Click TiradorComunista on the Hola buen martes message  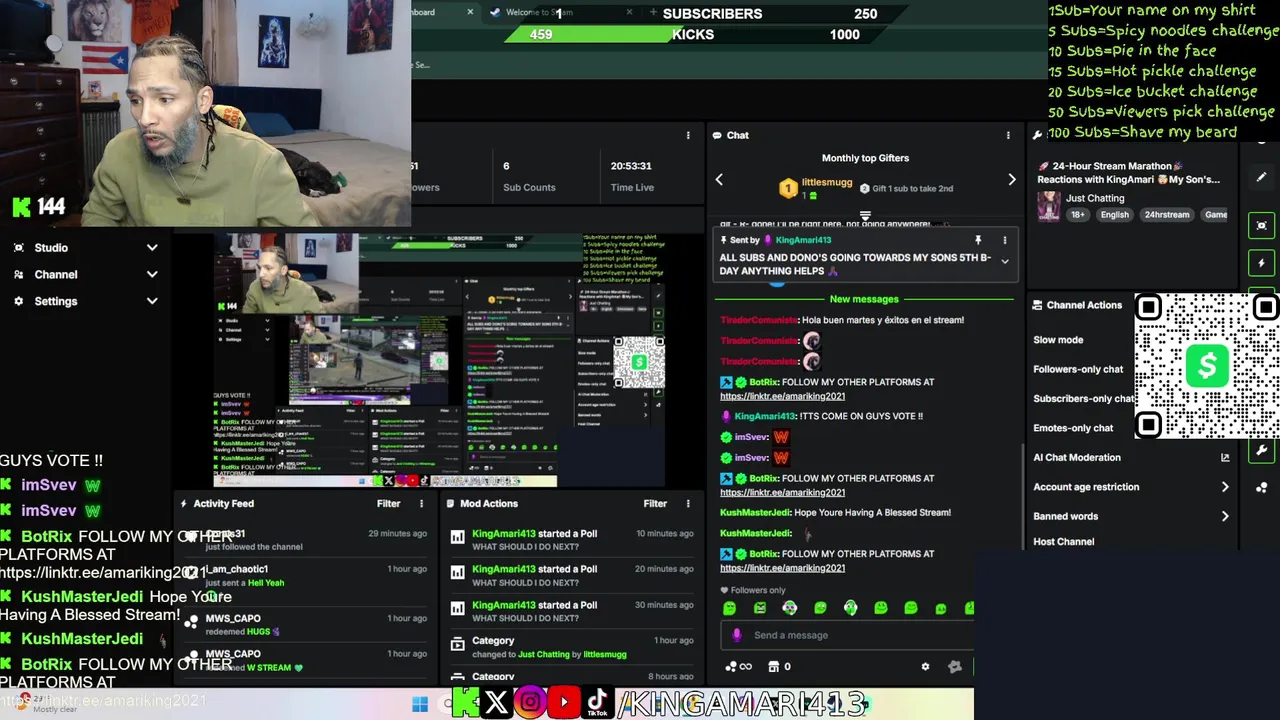click(759, 320)
